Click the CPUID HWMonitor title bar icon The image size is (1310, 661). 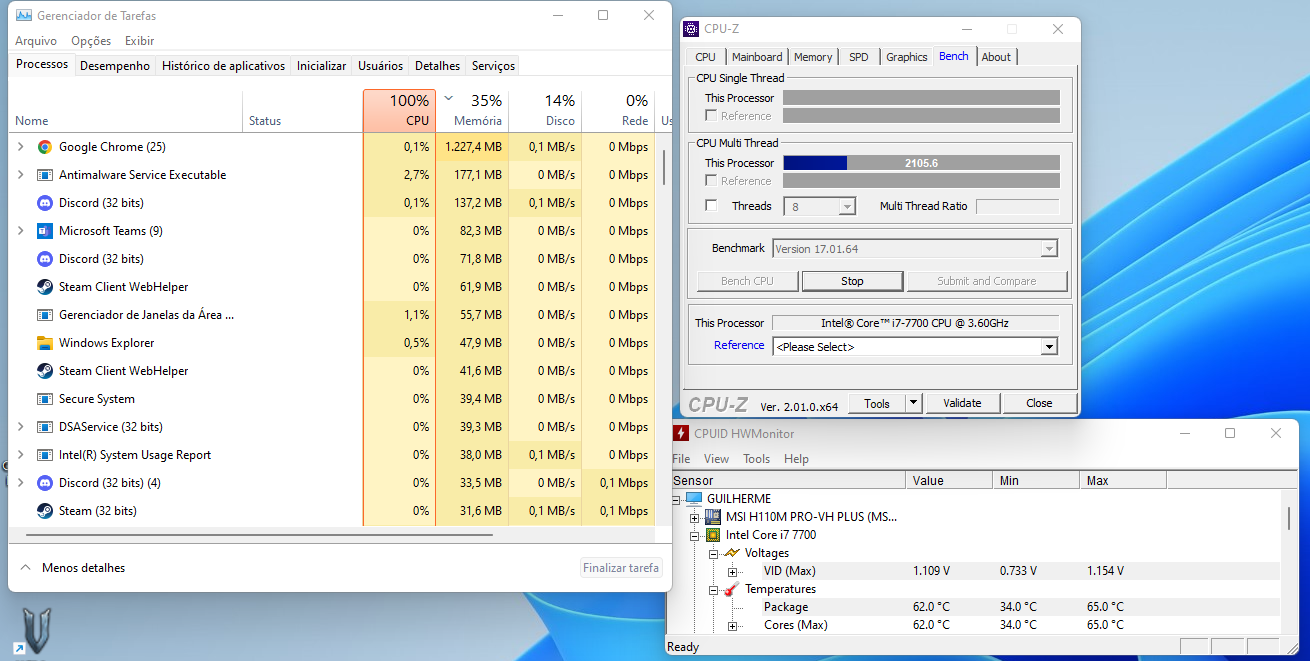(681, 434)
